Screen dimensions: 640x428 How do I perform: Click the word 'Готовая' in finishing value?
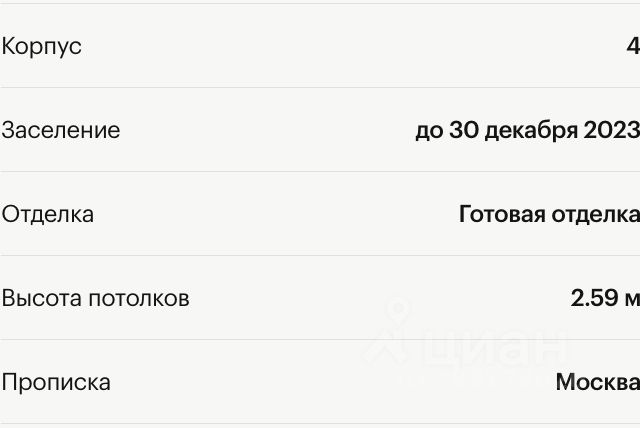pos(502,214)
